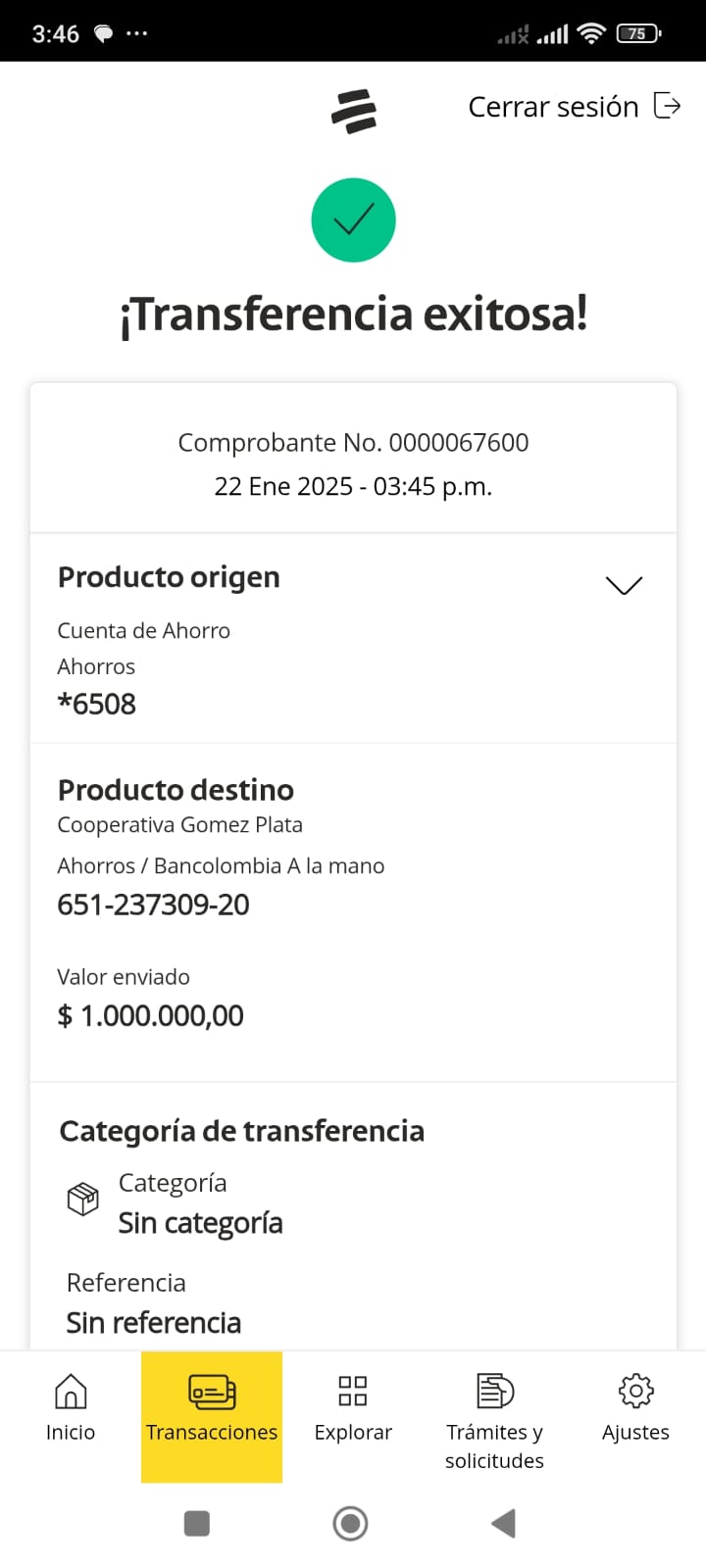This screenshot has width=706, height=1568.
Task: Tap the Sin categoría value
Action: (200, 1223)
